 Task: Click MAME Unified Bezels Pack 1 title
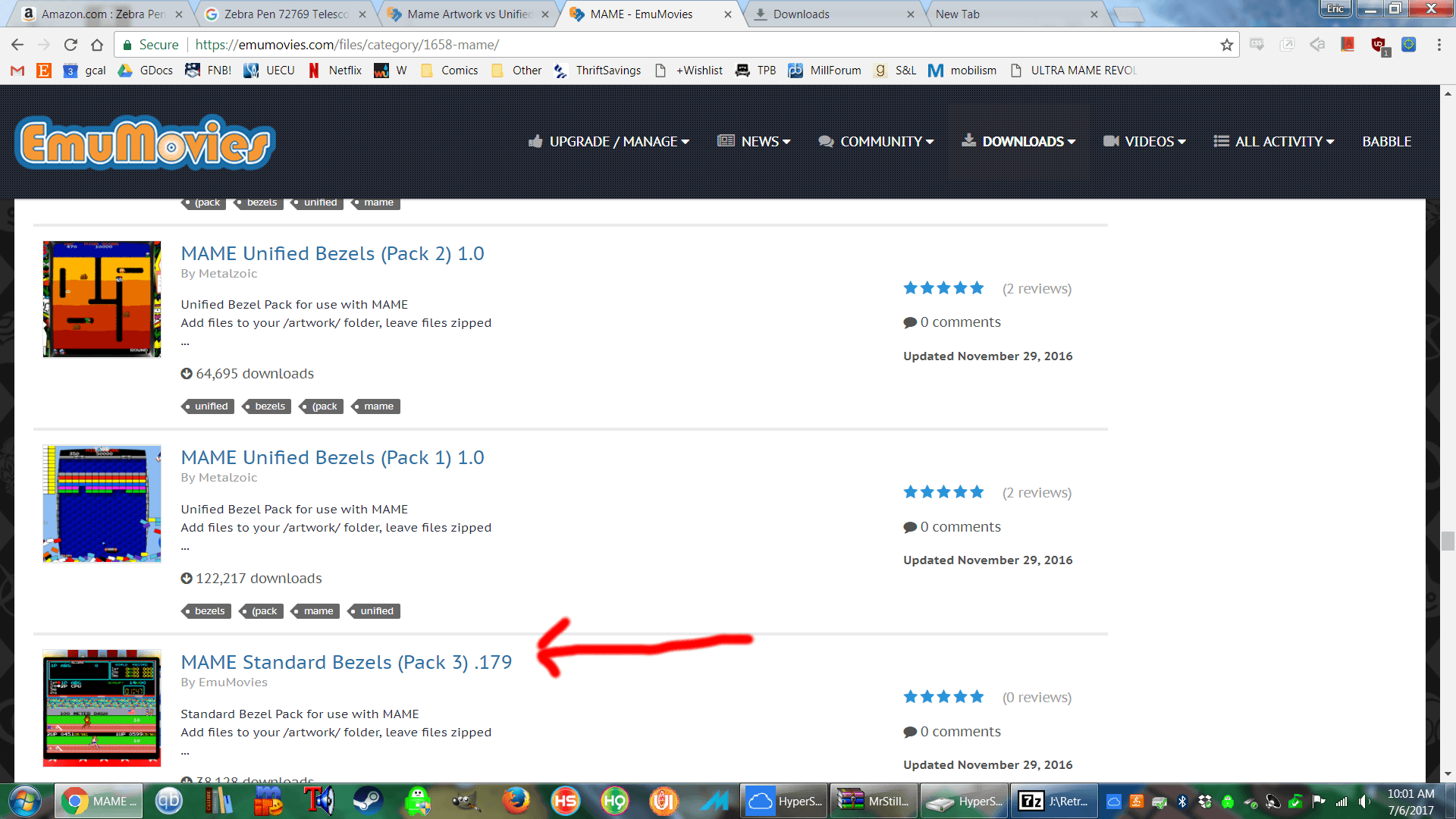coord(332,457)
